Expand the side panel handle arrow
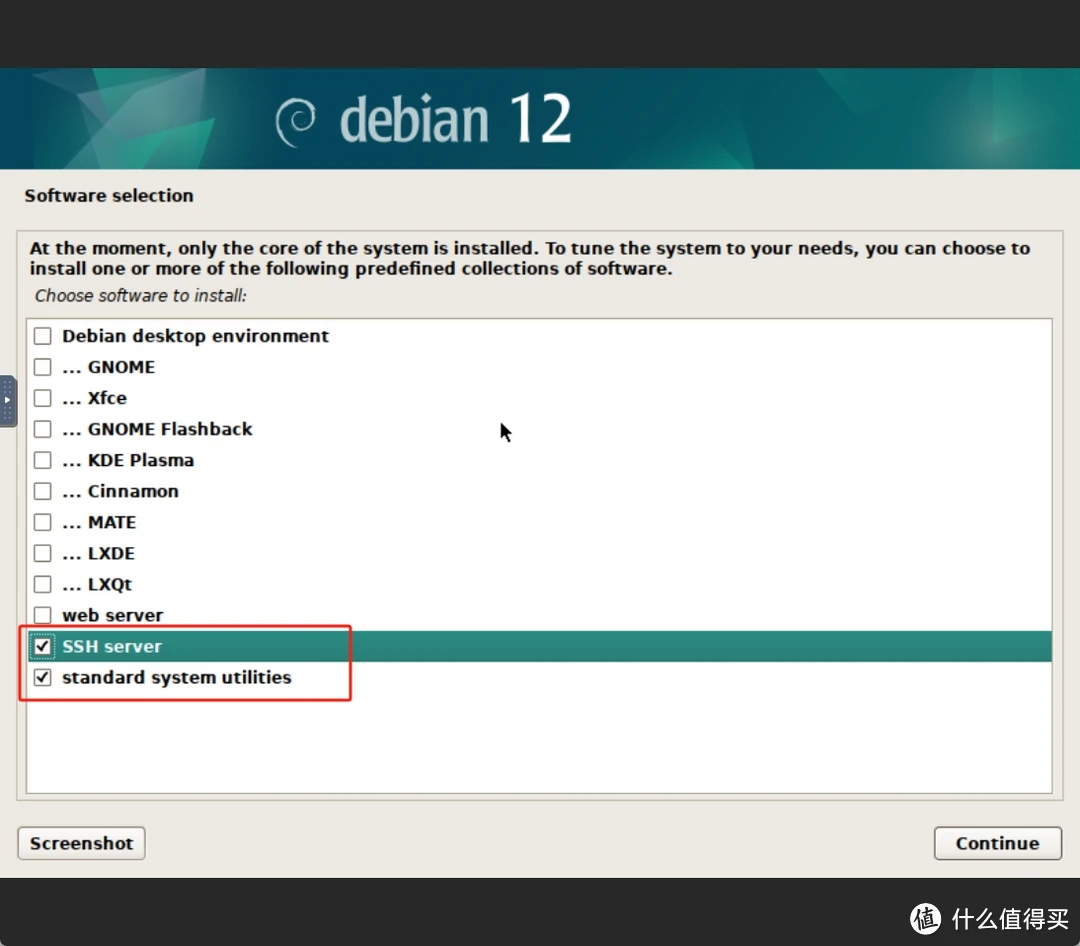 point(8,400)
